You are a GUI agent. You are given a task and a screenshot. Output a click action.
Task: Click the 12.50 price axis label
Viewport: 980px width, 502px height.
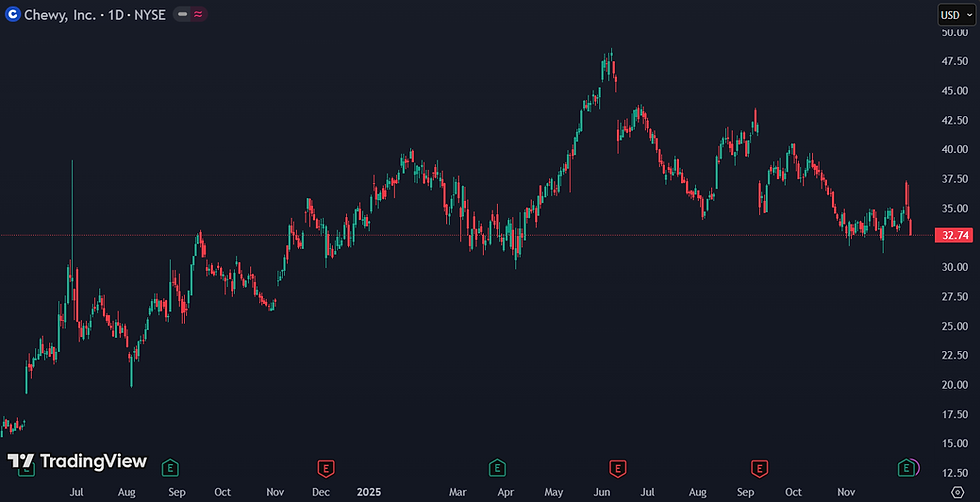click(x=955, y=473)
